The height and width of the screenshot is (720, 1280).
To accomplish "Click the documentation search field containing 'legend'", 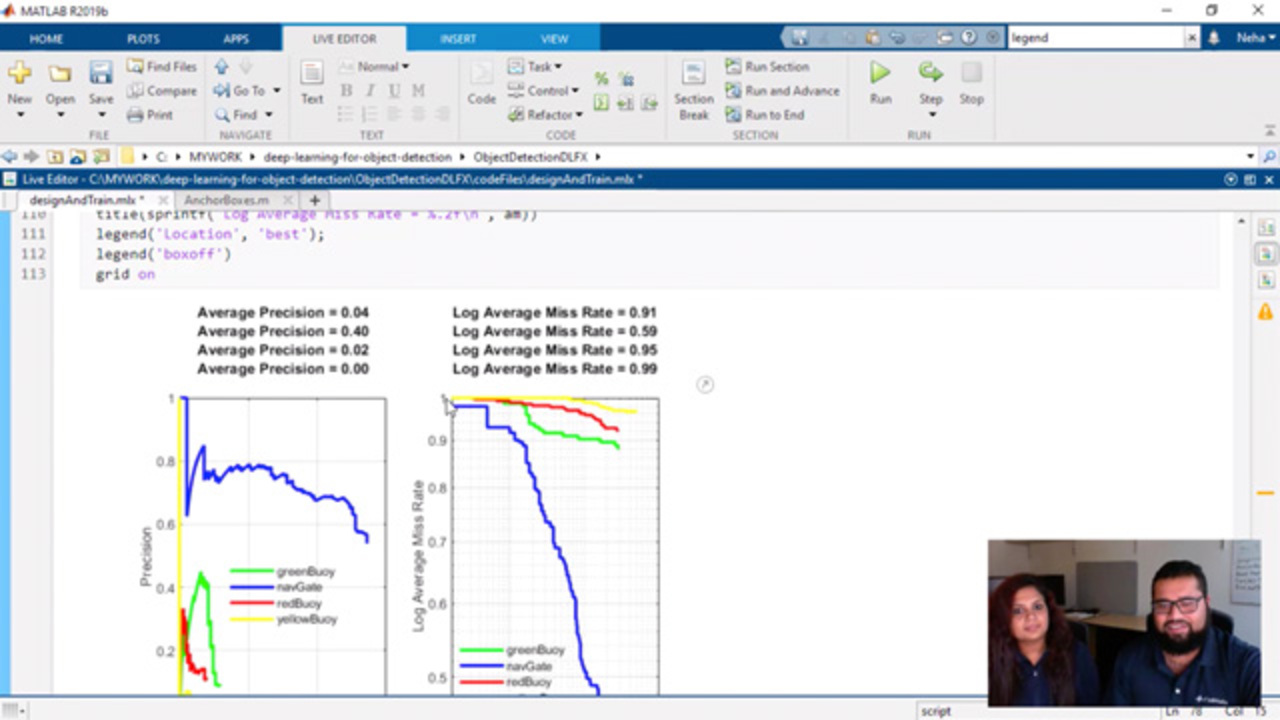I will (1095, 38).
